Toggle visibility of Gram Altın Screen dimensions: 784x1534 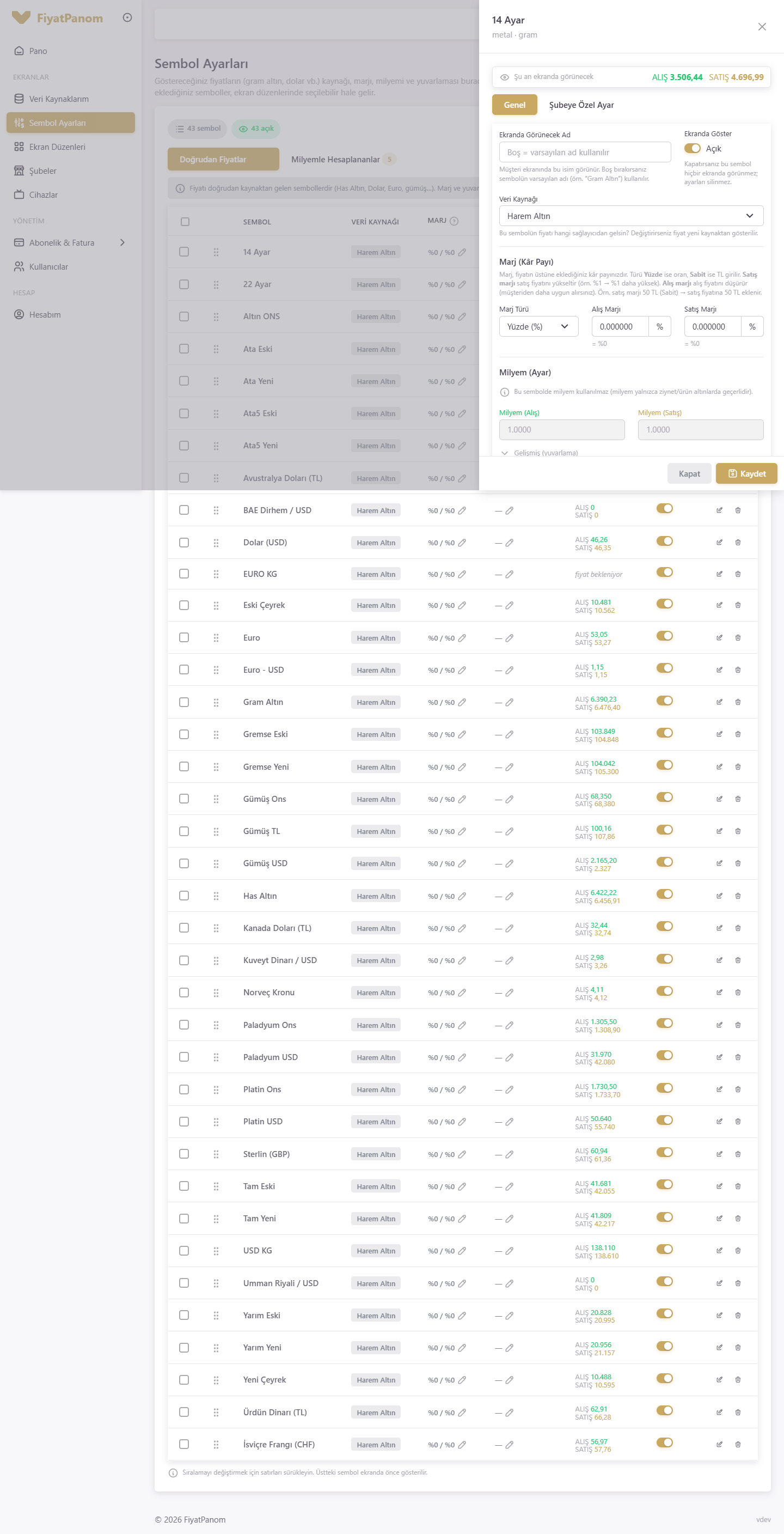tap(664, 701)
